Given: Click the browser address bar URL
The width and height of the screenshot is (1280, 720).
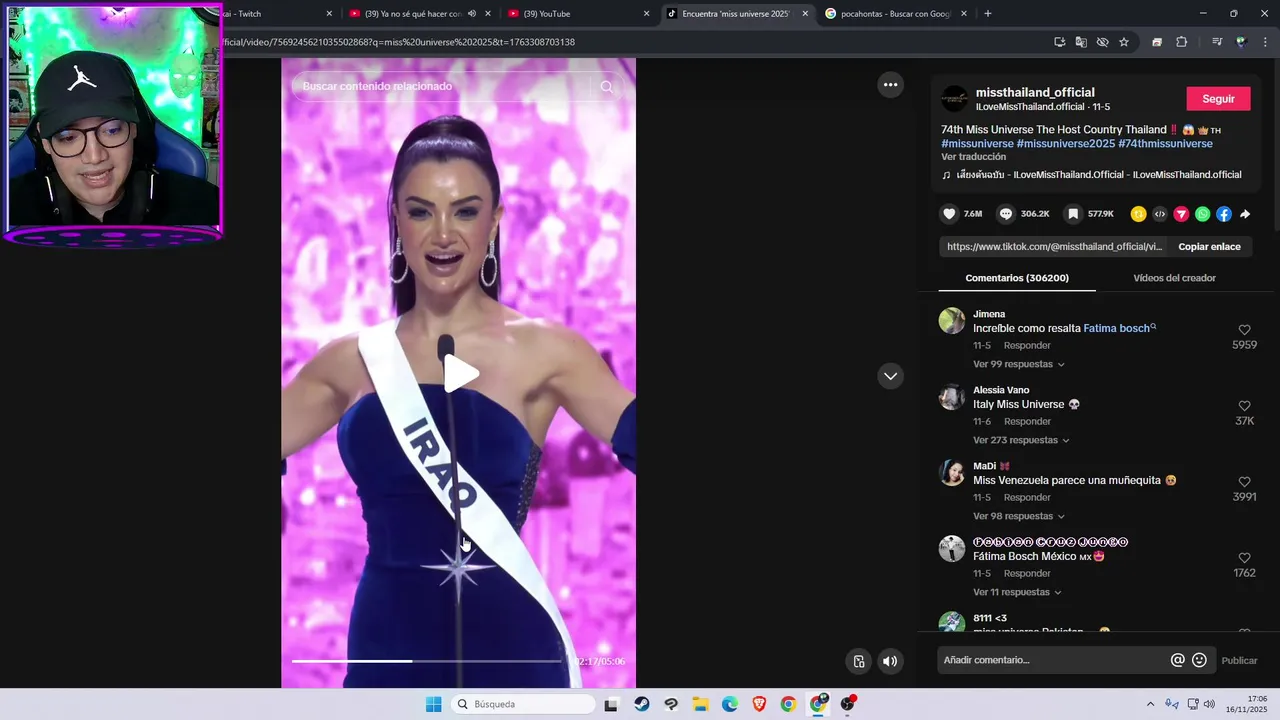Looking at the screenshot, I should pos(400,42).
